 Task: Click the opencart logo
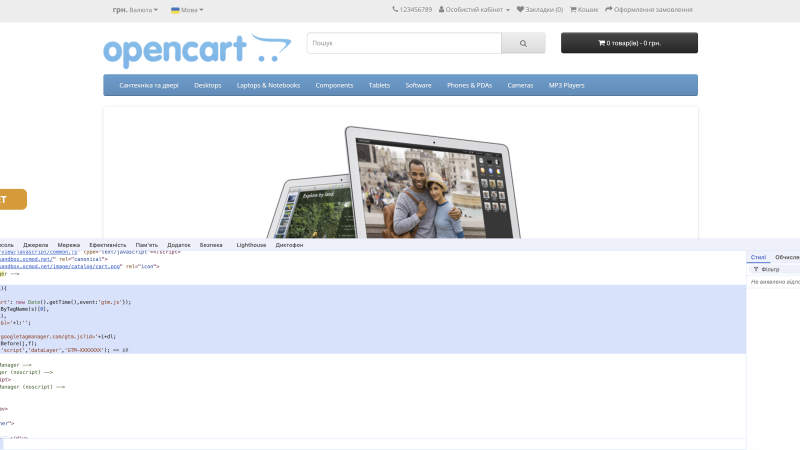(197, 50)
